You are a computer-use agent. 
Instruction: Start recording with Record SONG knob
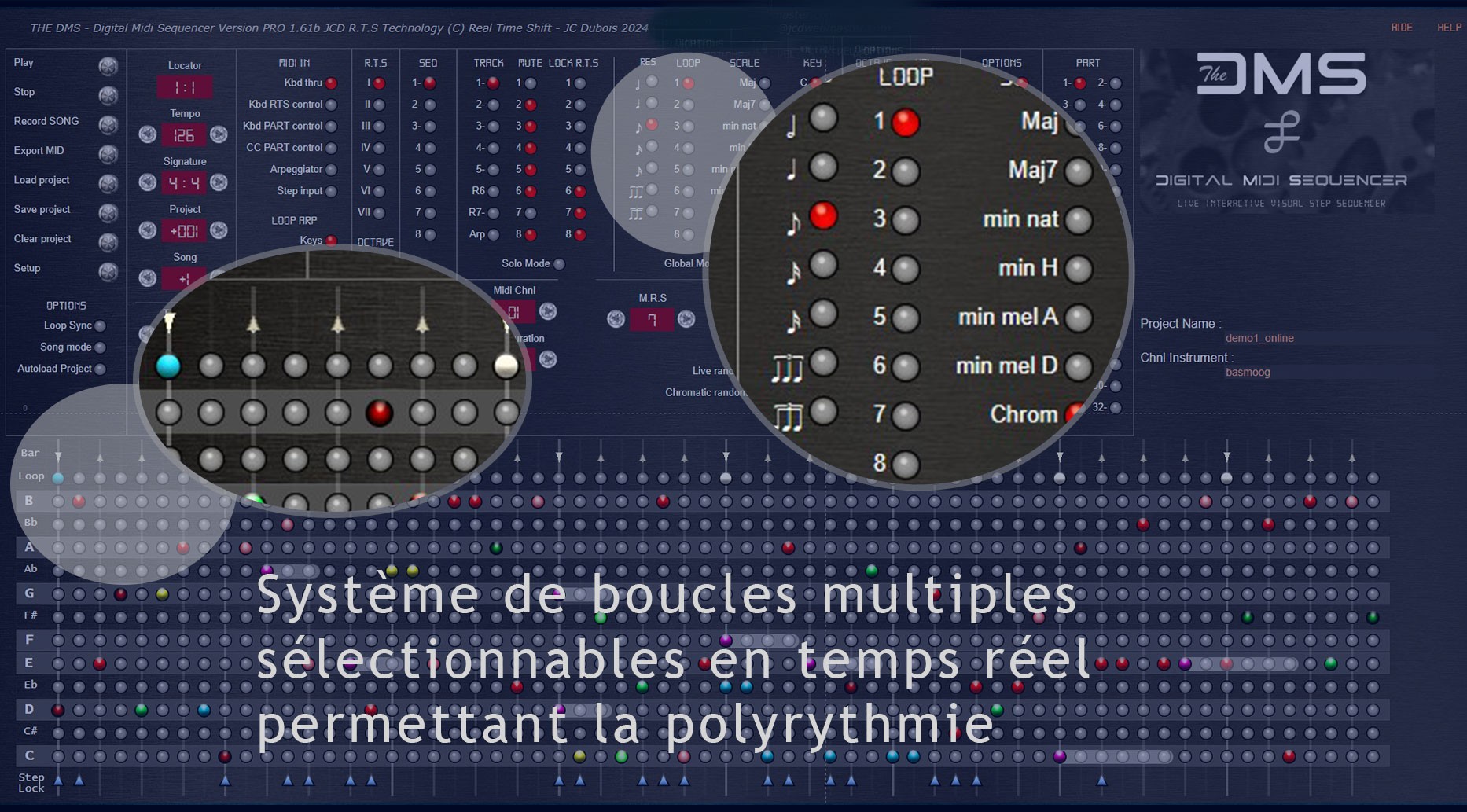[108, 124]
